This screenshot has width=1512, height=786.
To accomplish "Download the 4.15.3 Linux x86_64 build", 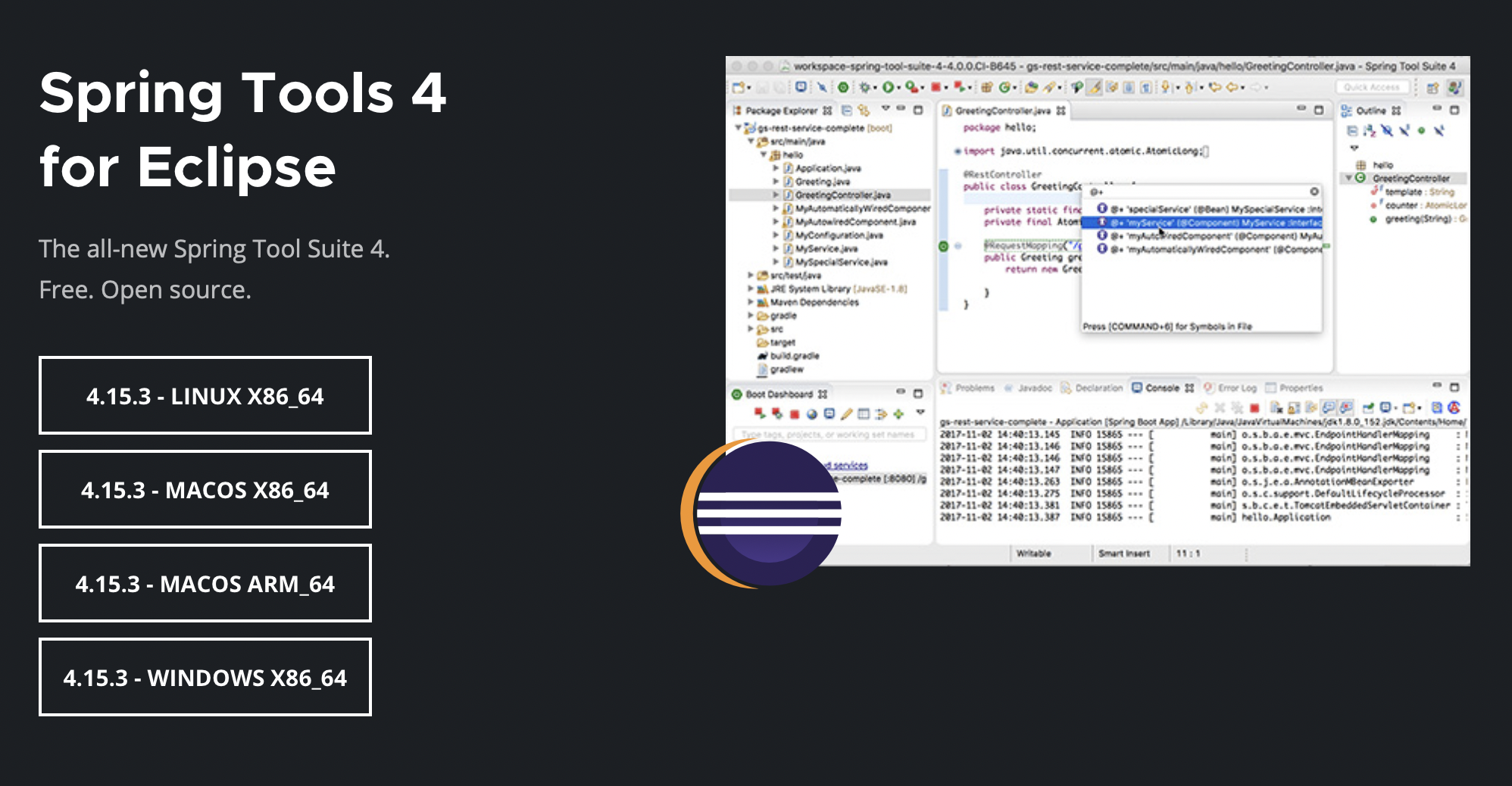I will [205, 395].
